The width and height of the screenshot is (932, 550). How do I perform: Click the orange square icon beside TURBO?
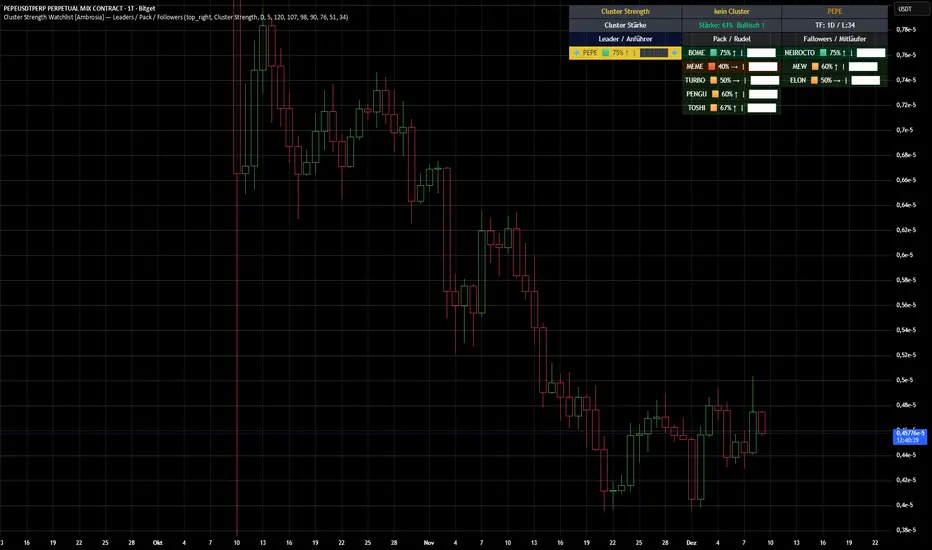(713, 80)
